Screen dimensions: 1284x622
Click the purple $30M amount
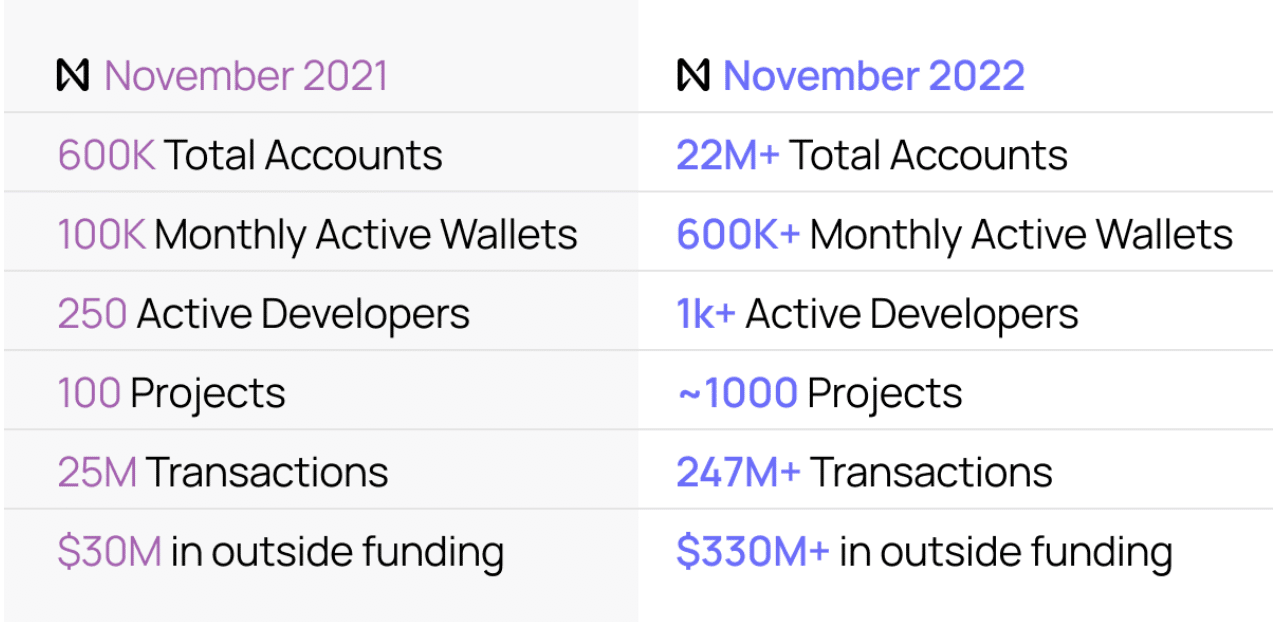(109, 552)
